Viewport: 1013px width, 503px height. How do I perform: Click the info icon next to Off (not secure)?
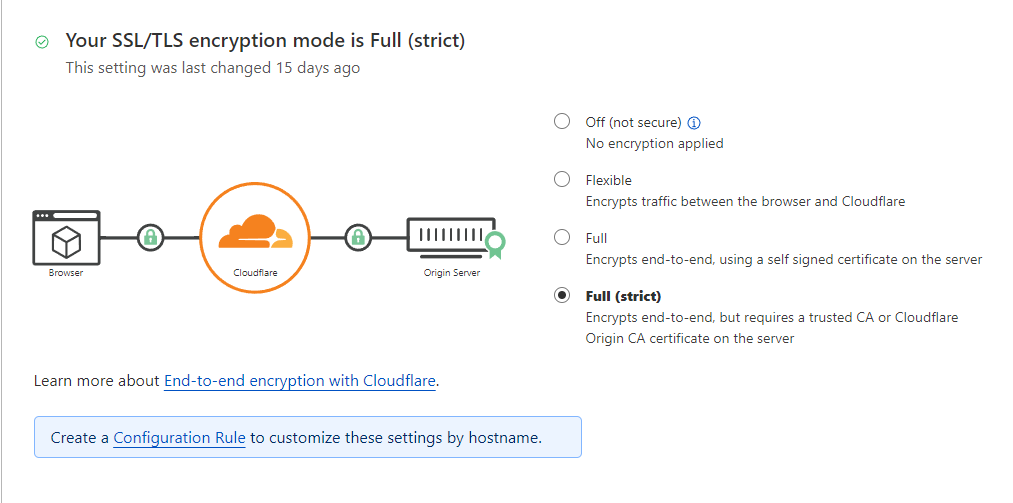pos(695,123)
